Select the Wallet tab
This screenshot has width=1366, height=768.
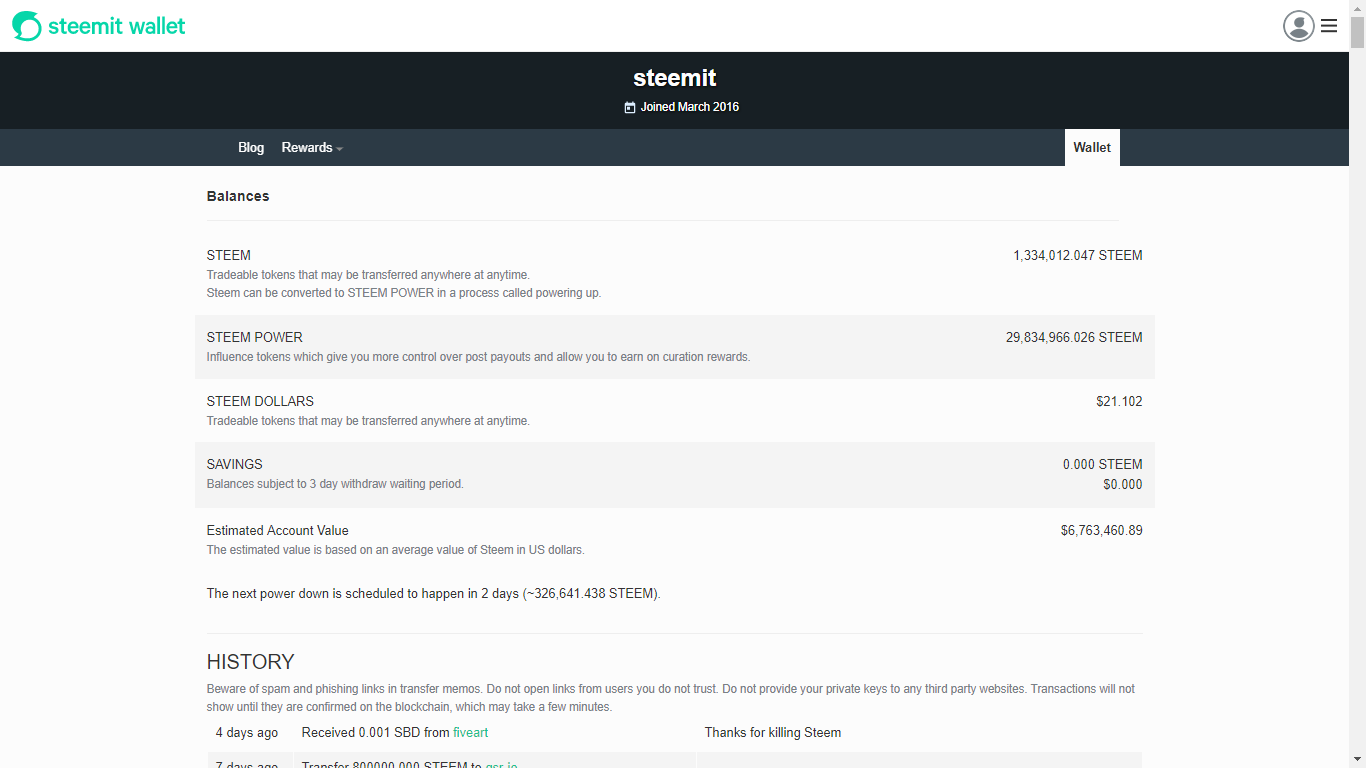[x=1092, y=147]
